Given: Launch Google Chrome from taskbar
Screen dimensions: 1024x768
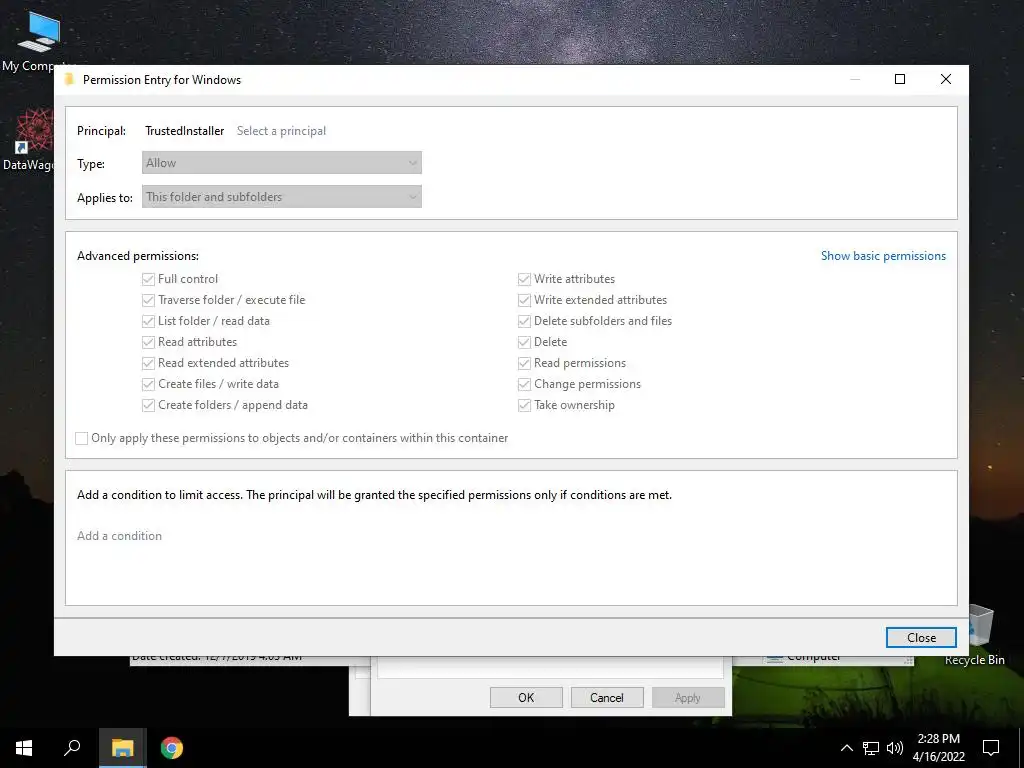Looking at the screenshot, I should (172, 748).
